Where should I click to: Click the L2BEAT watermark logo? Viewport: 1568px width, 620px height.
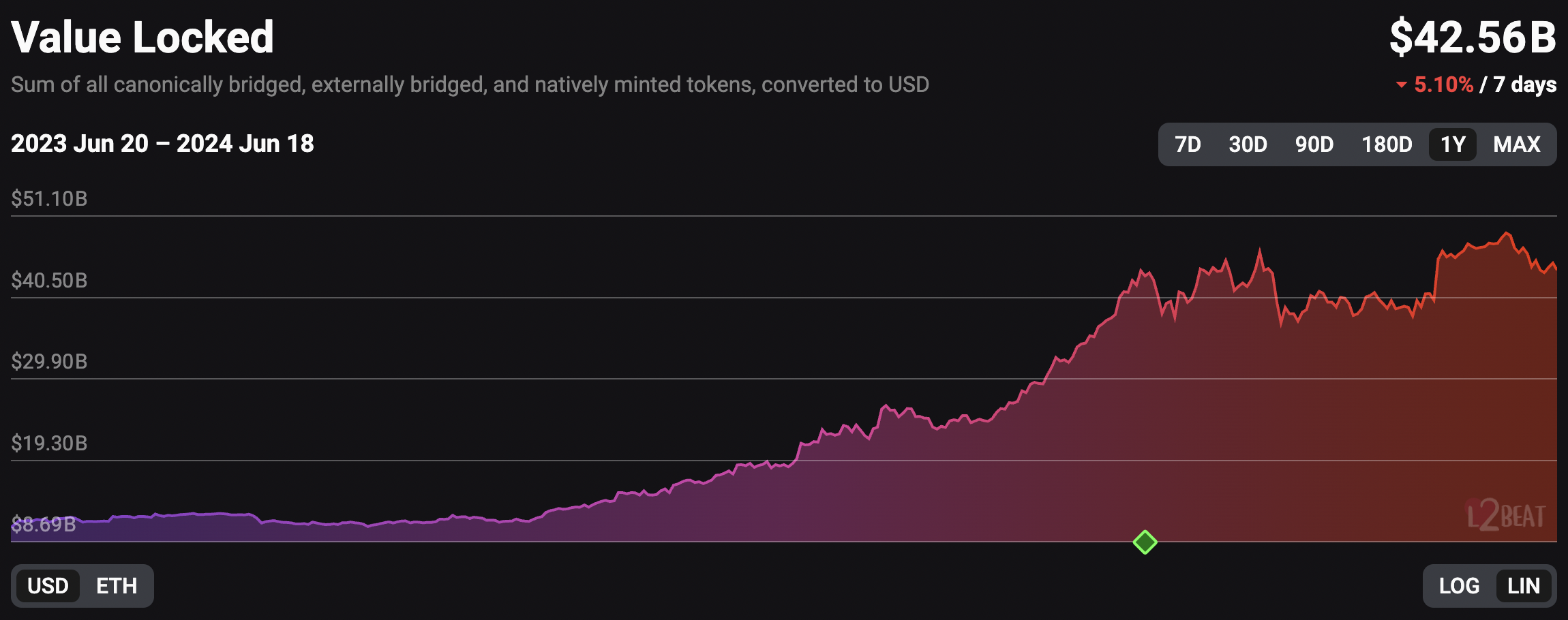pos(1506,515)
